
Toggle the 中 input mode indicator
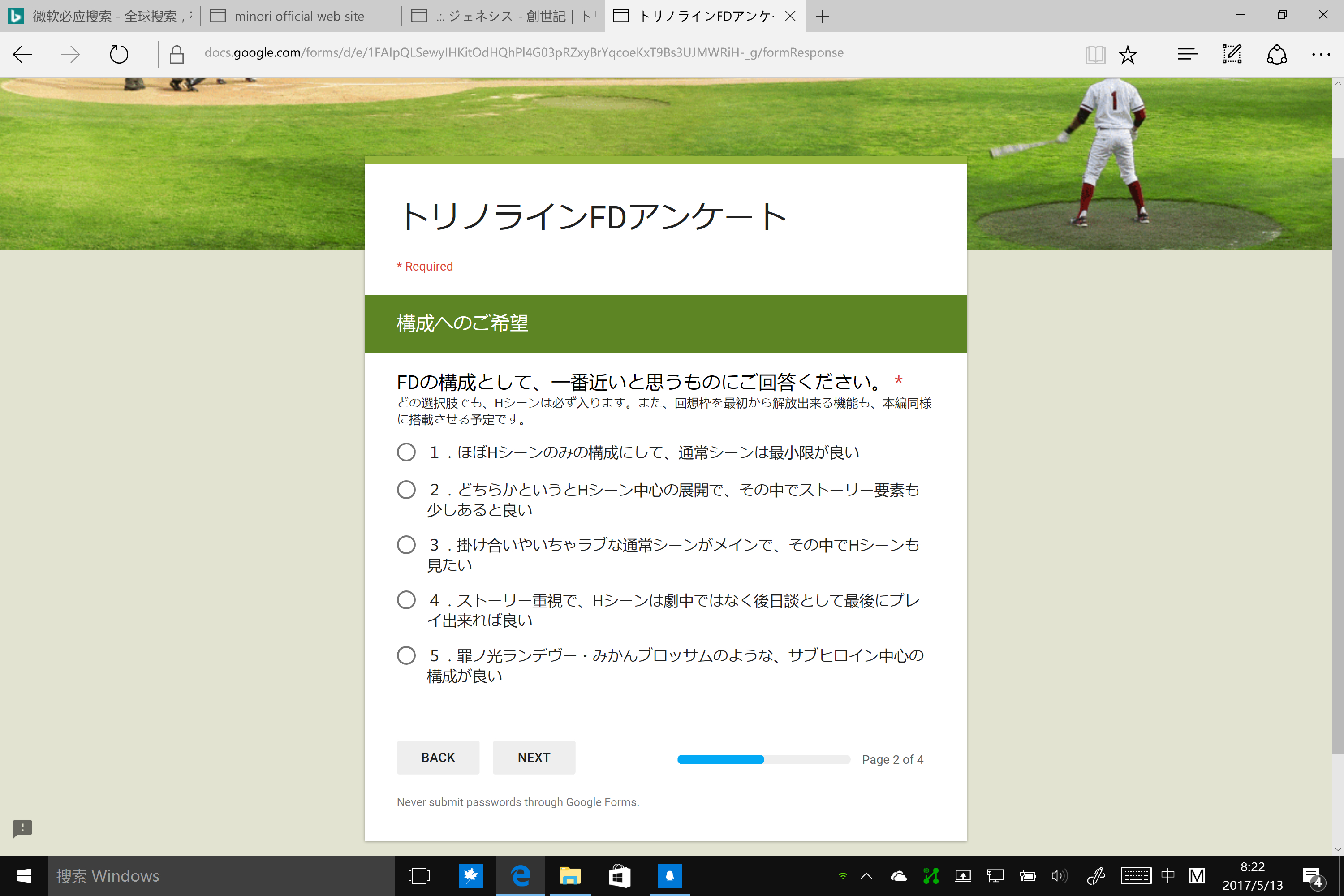pyautogui.click(x=1167, y=875)
